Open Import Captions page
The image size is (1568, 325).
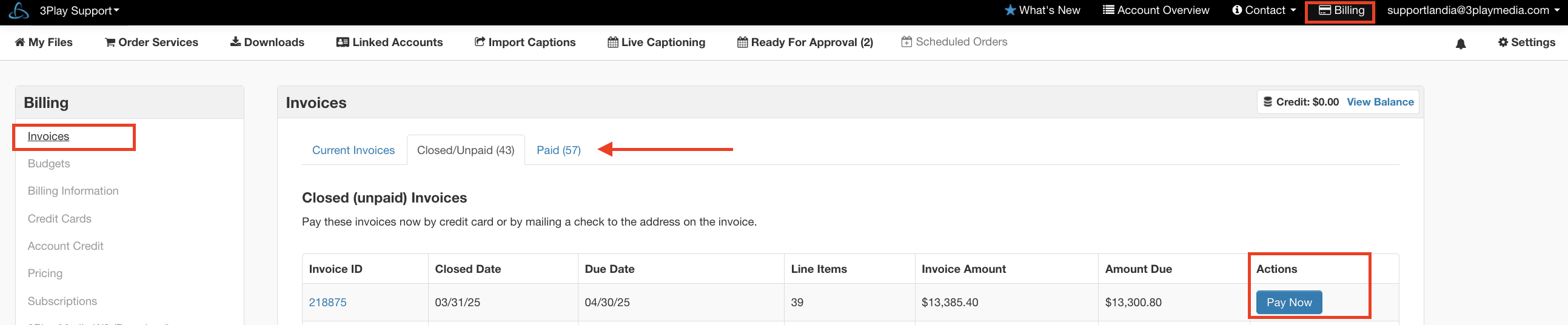(x=525, y=42)
